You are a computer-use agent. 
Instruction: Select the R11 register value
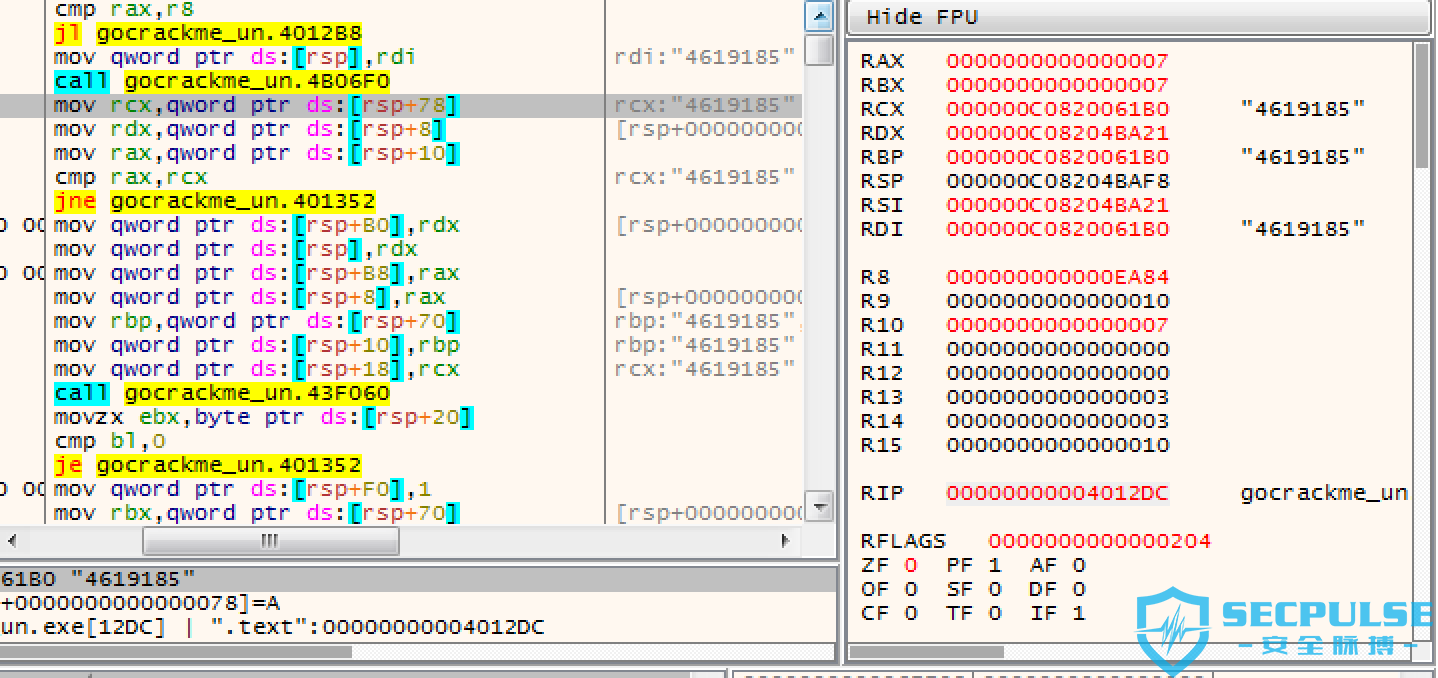(x=1057, y=349)
